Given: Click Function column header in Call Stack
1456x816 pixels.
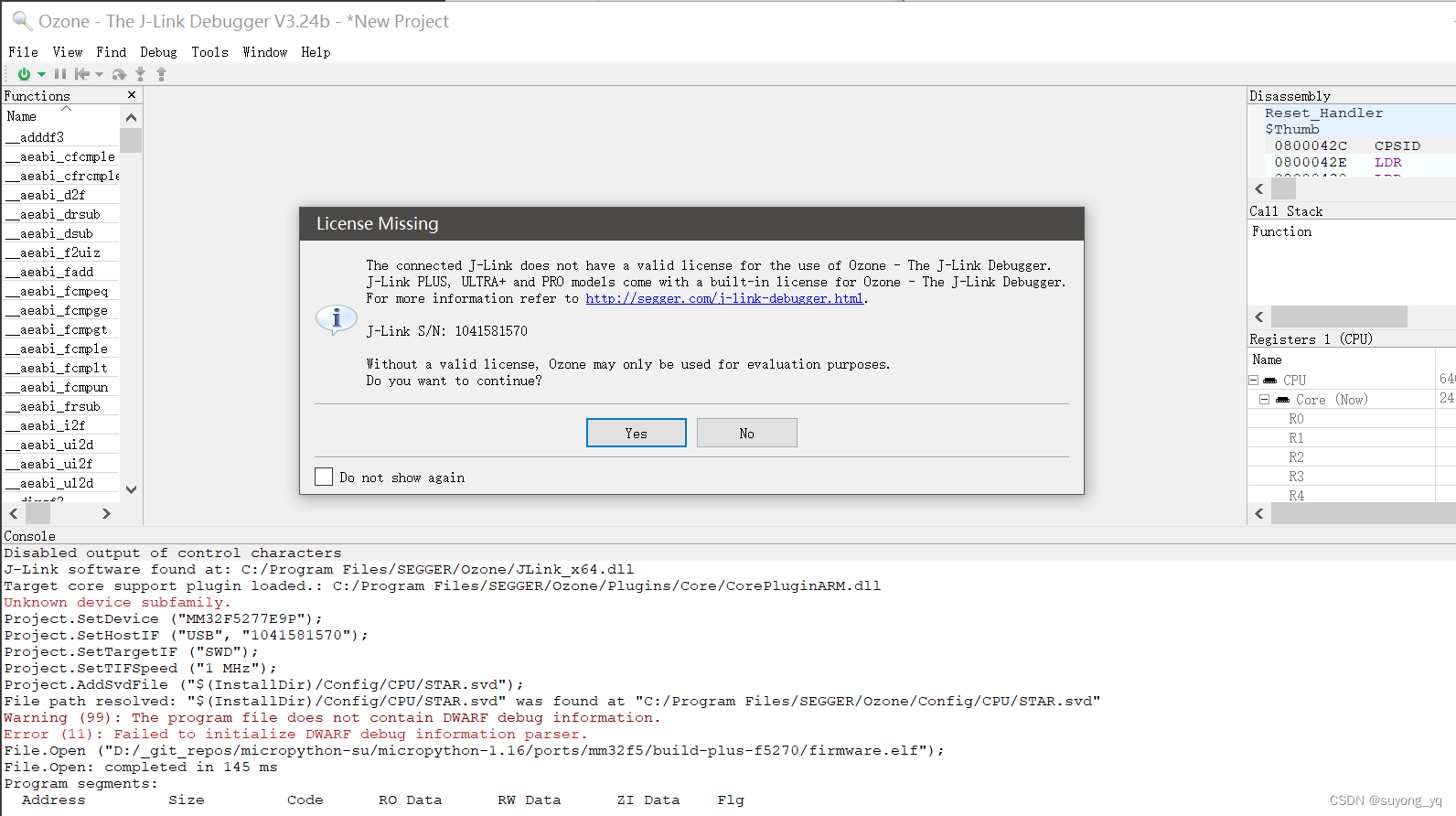Looking at the screenshot, I should (x=1281, y=231).
